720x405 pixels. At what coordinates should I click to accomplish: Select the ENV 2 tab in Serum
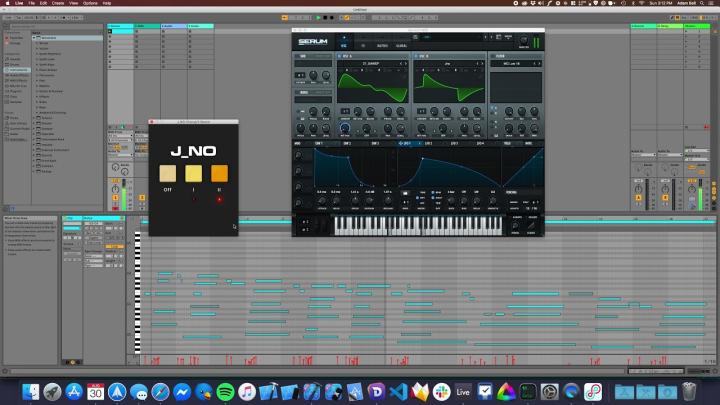click(347, 144)
